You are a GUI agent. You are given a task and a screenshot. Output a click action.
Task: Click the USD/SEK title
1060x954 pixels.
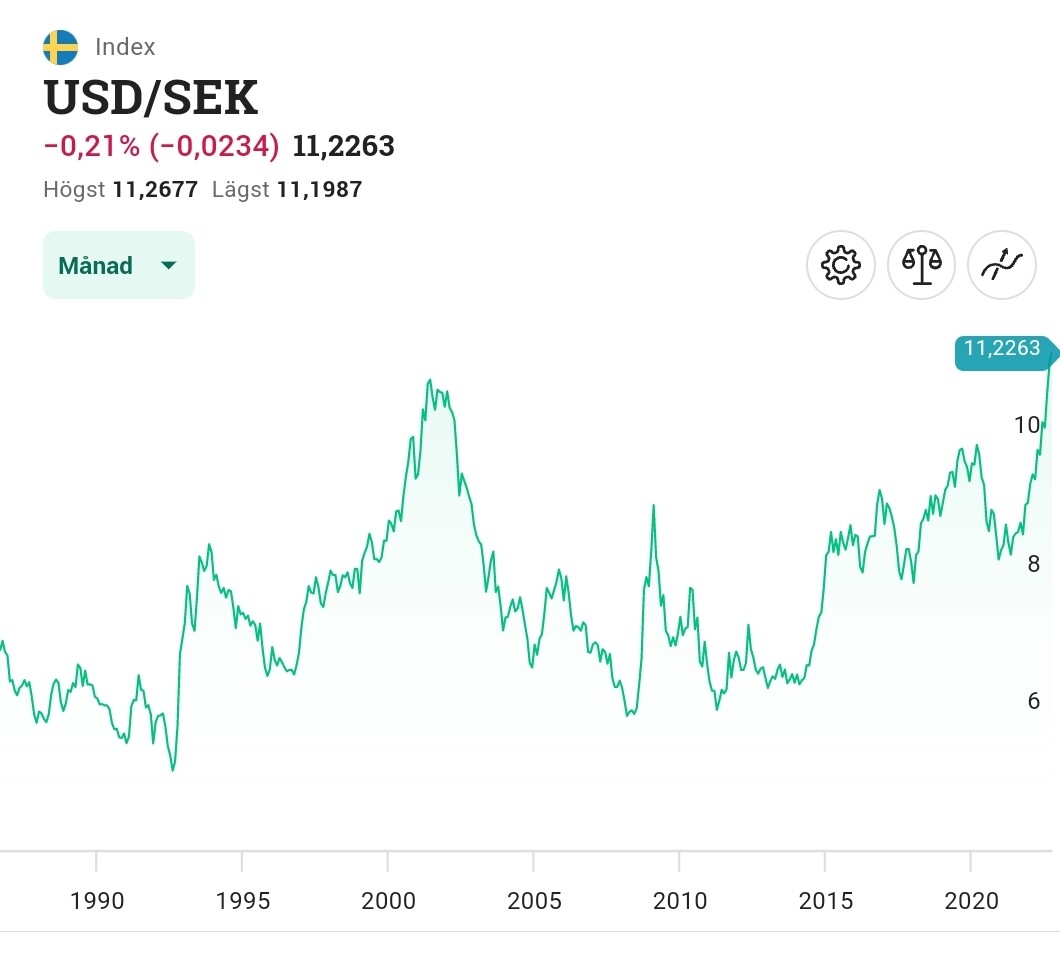tap(151, 97)
